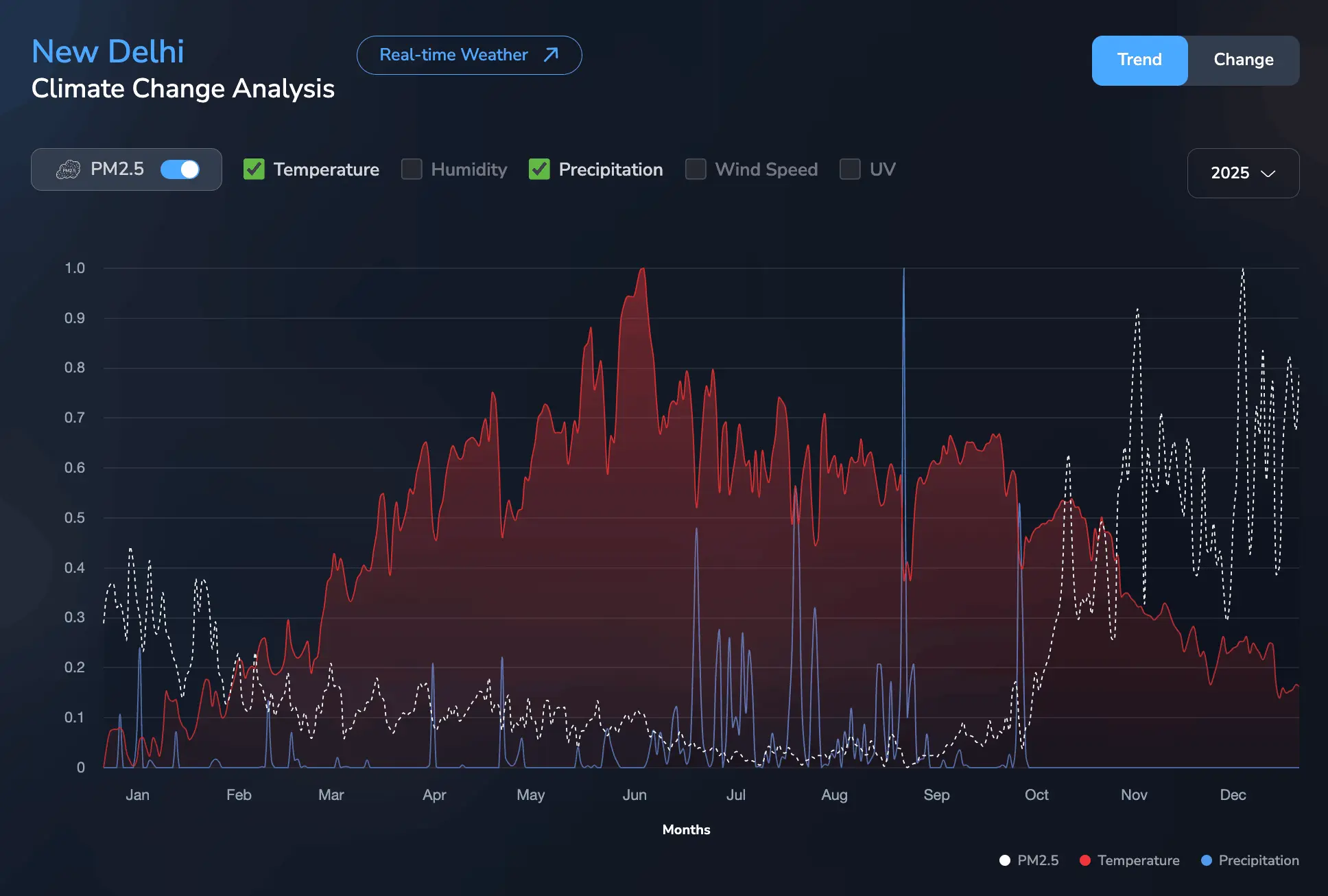The width and height of the screenshot is (1328, 896).
Task: Enable the Humidity checkbox
Action: pyautogui.click(x=412, y=169)
